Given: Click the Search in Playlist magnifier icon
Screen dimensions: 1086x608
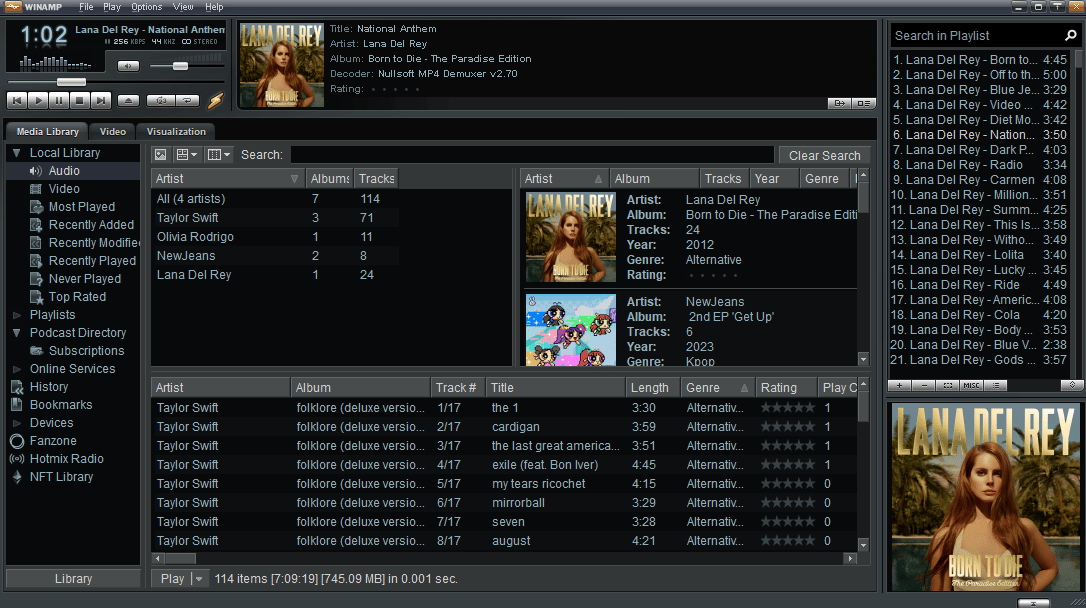Looking at the screenshot, I should point(1070,35).
